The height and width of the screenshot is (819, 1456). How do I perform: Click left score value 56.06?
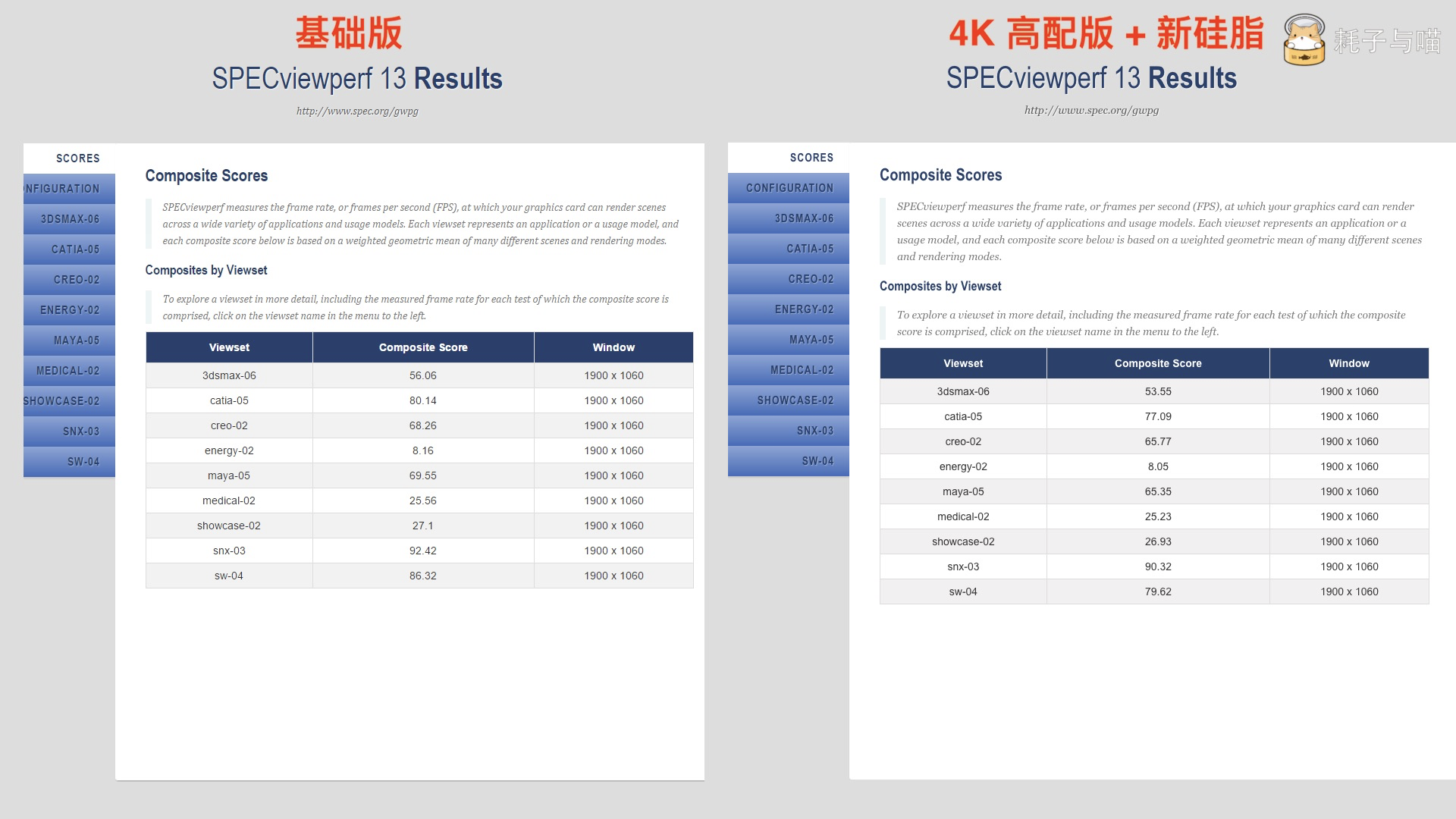[423, 375]
